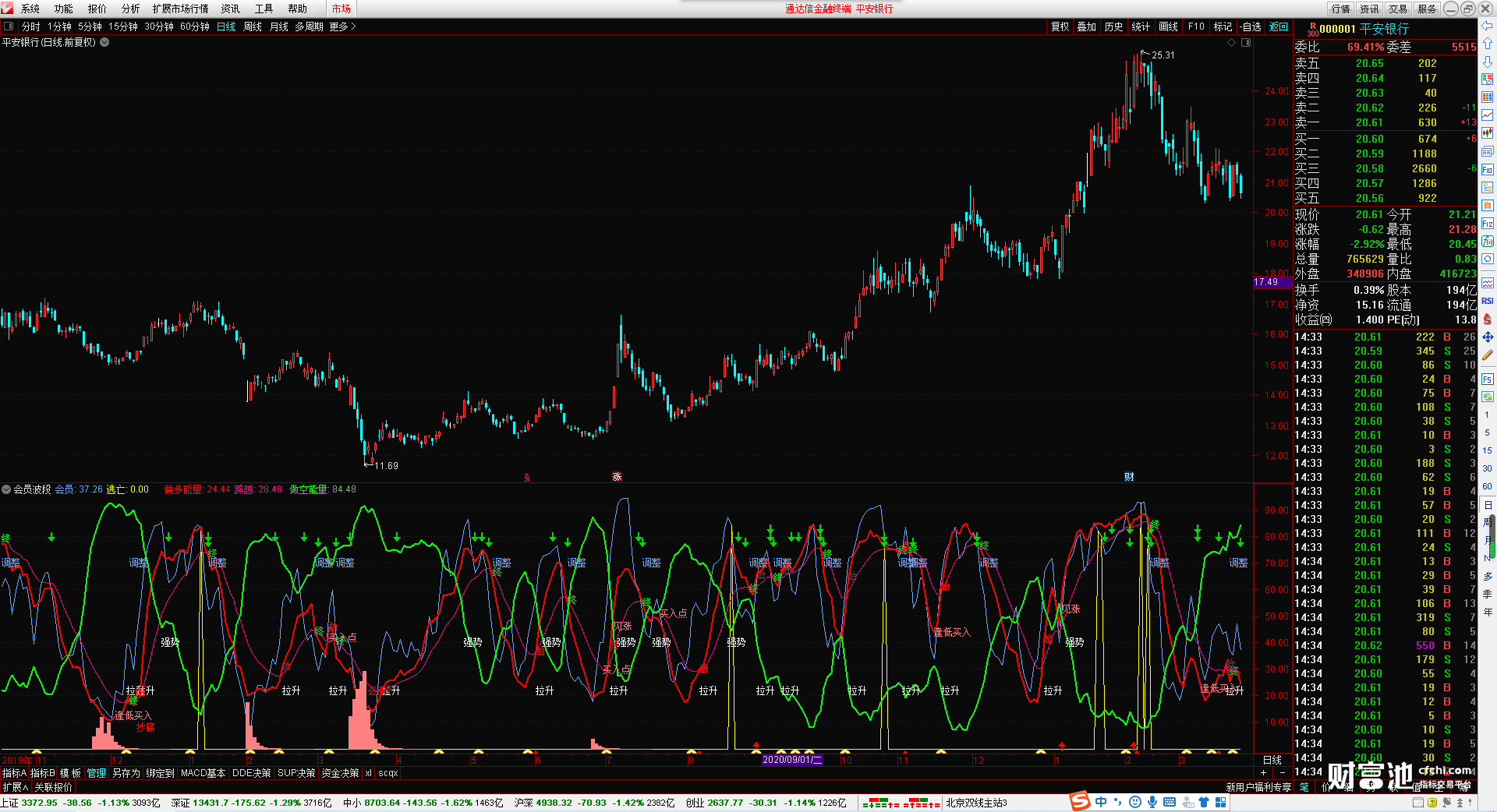Open the 画线 drawing dropdown

coord(1168,26)
